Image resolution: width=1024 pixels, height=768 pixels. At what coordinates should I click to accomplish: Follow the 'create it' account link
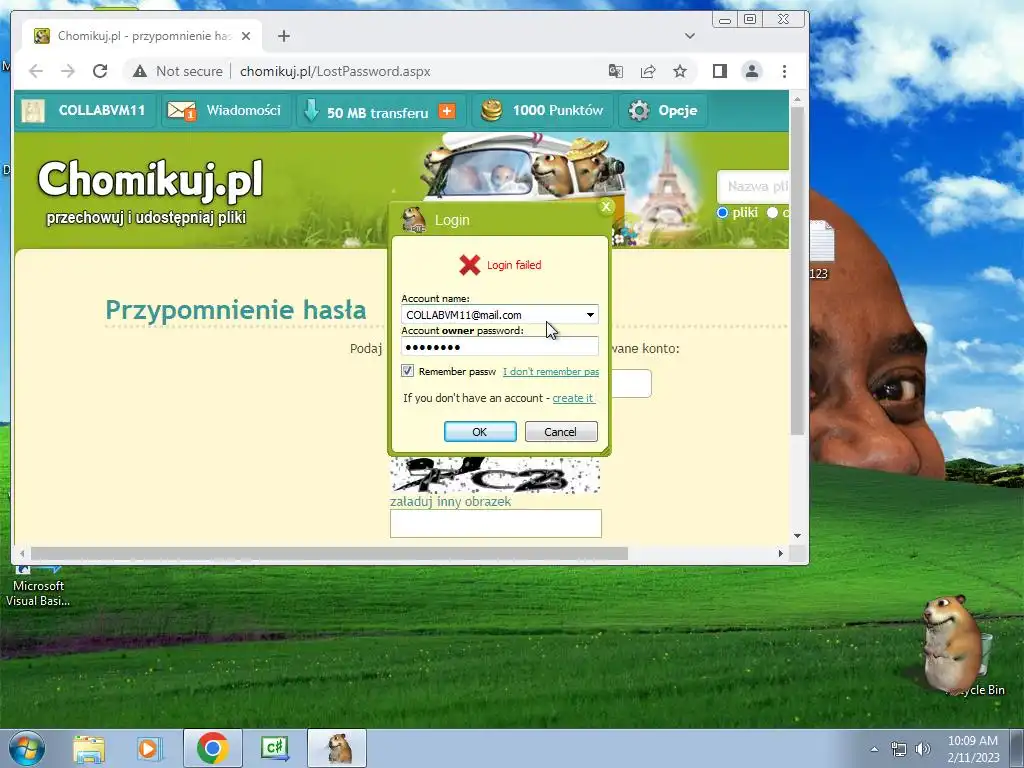pyautogui.click(x=573, y=398)
